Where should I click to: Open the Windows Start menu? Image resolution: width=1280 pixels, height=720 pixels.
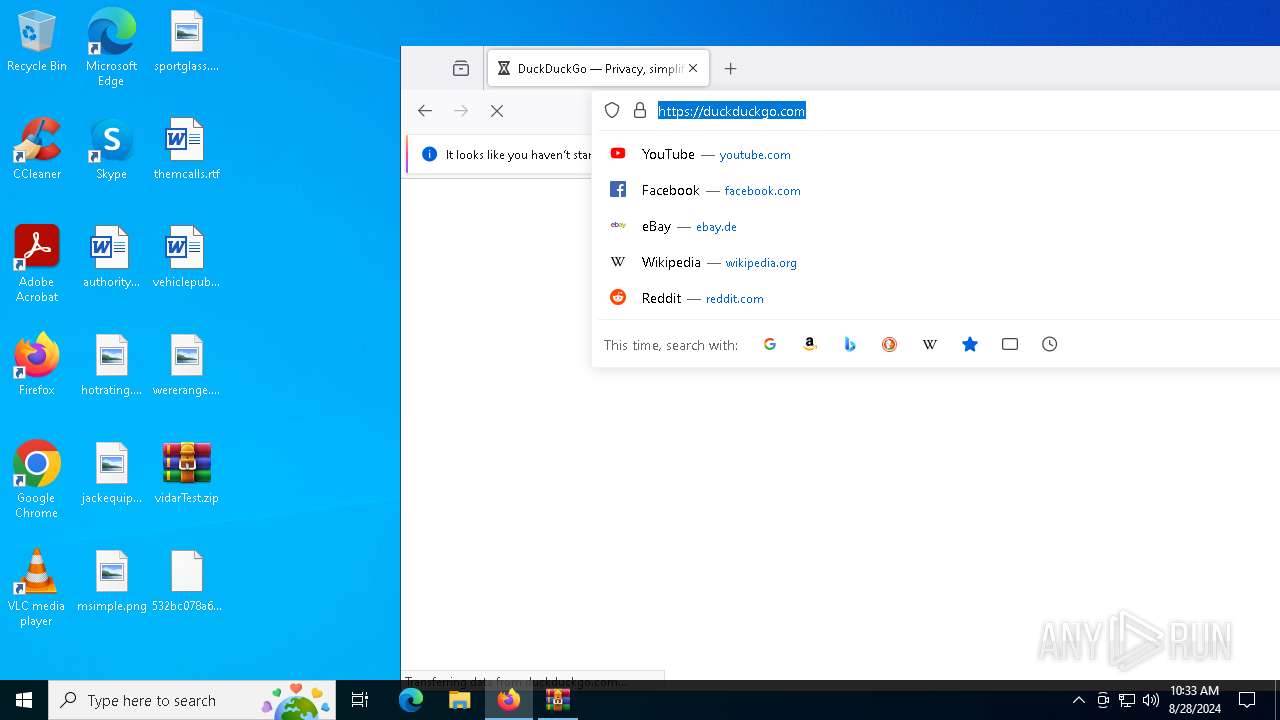24,700
